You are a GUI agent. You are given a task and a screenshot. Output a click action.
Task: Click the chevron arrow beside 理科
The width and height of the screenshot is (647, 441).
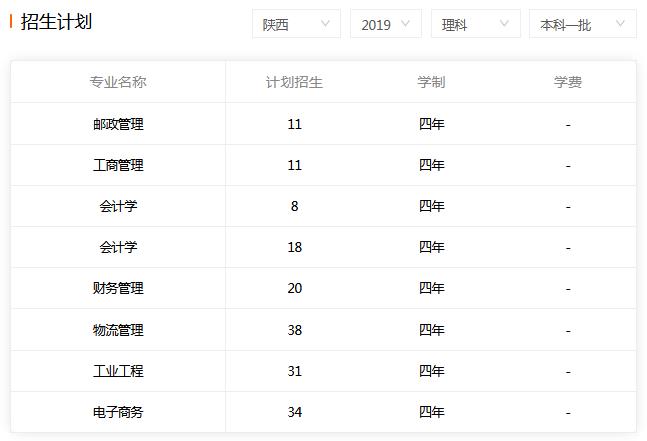504,24
